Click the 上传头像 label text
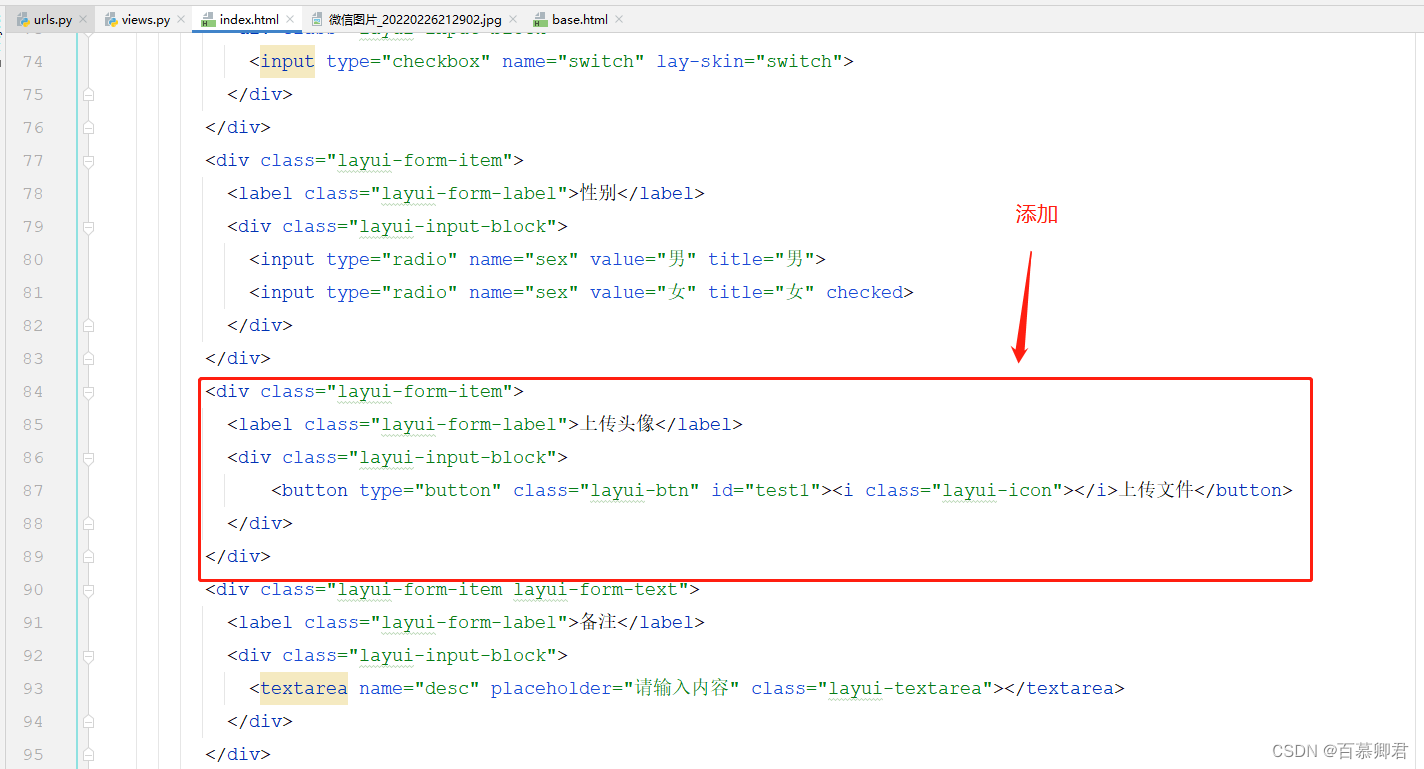The height and width of the screenshot is (769, 1424). 617,424
